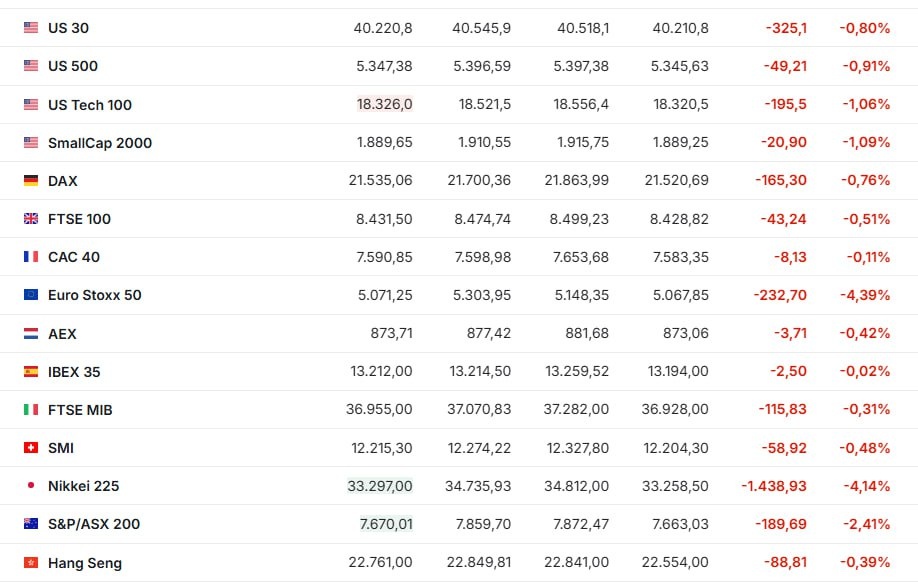Viewport: 918px width, 586px height.
Task: Click the US Tech 100 highlighted price 18.326,0
Action: 385,104
